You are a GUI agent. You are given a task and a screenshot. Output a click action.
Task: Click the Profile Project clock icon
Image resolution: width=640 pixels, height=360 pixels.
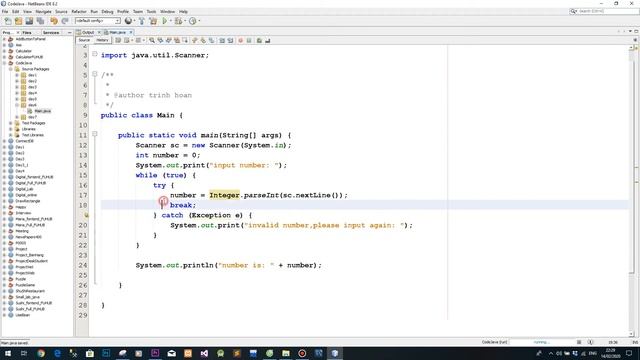pos(193,21)
